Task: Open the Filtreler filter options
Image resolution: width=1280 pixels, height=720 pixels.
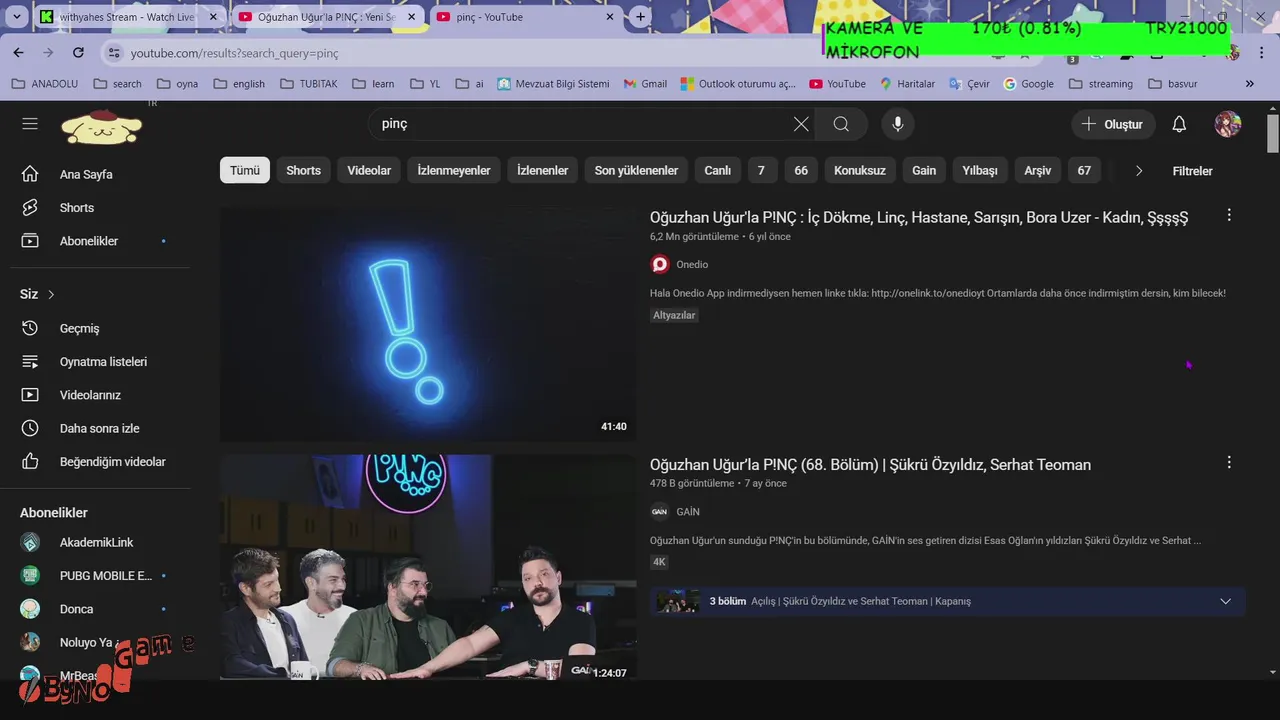Action: pyautogui.click(x=1192, y=171)
